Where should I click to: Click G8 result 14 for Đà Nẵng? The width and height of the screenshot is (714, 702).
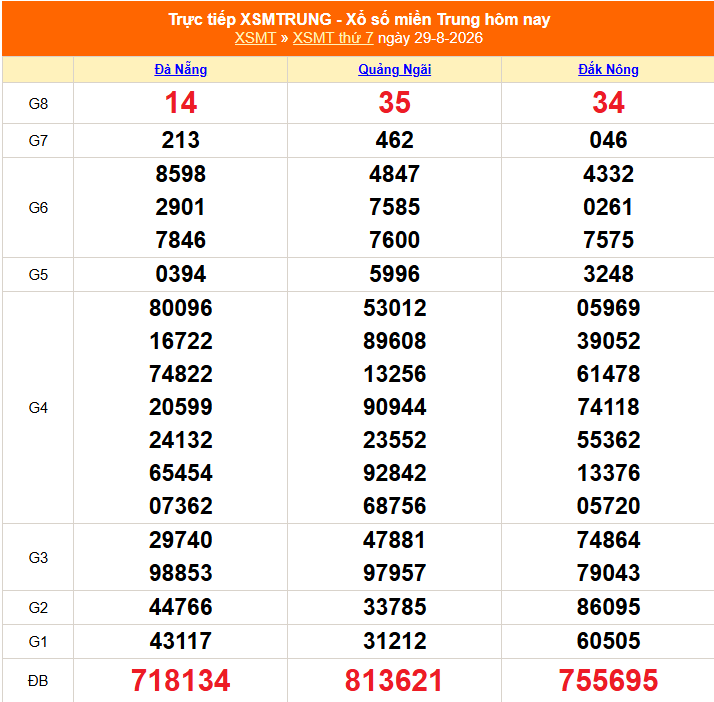click(x=181, y=102)
